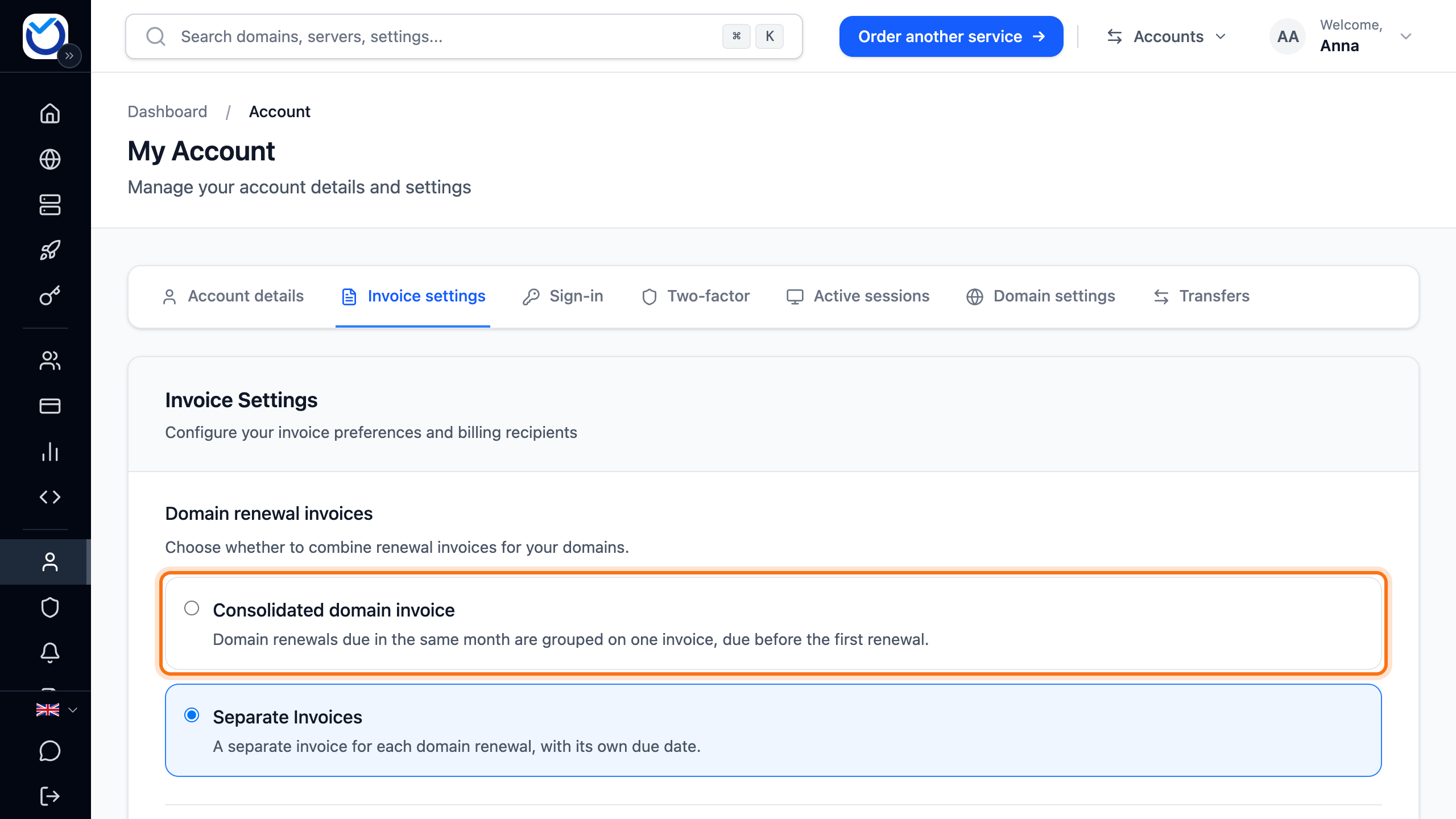Select Consolidated domain invoice radio button
Image resolution: width=1456 pixels, height=819 pixels.
coord(192,608)
